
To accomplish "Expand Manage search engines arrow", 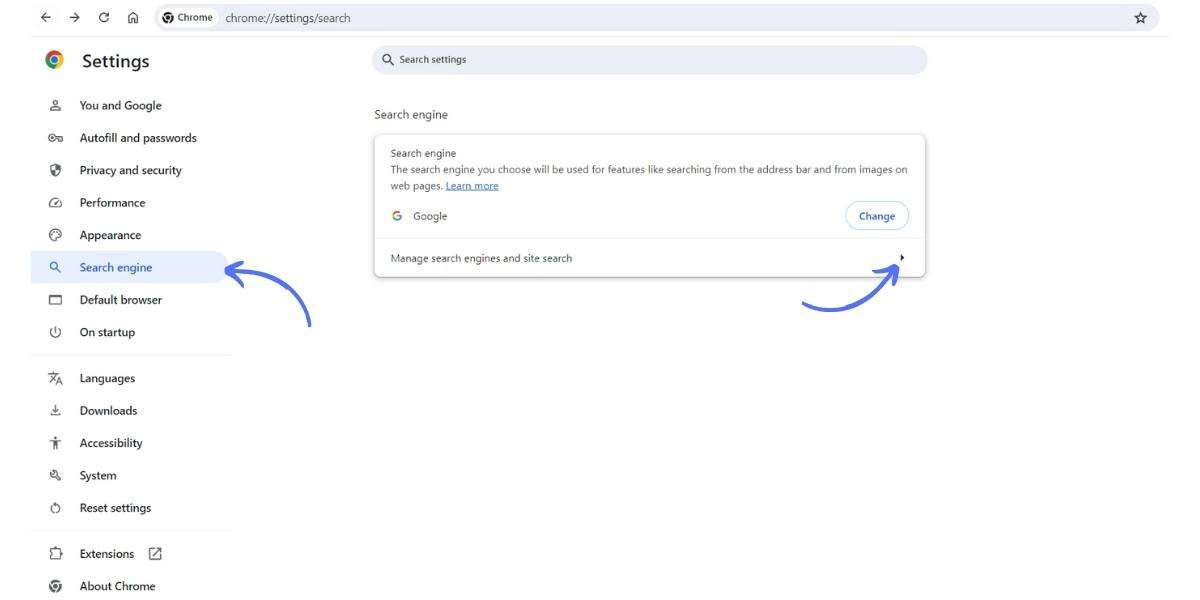I will coord(902,258).
